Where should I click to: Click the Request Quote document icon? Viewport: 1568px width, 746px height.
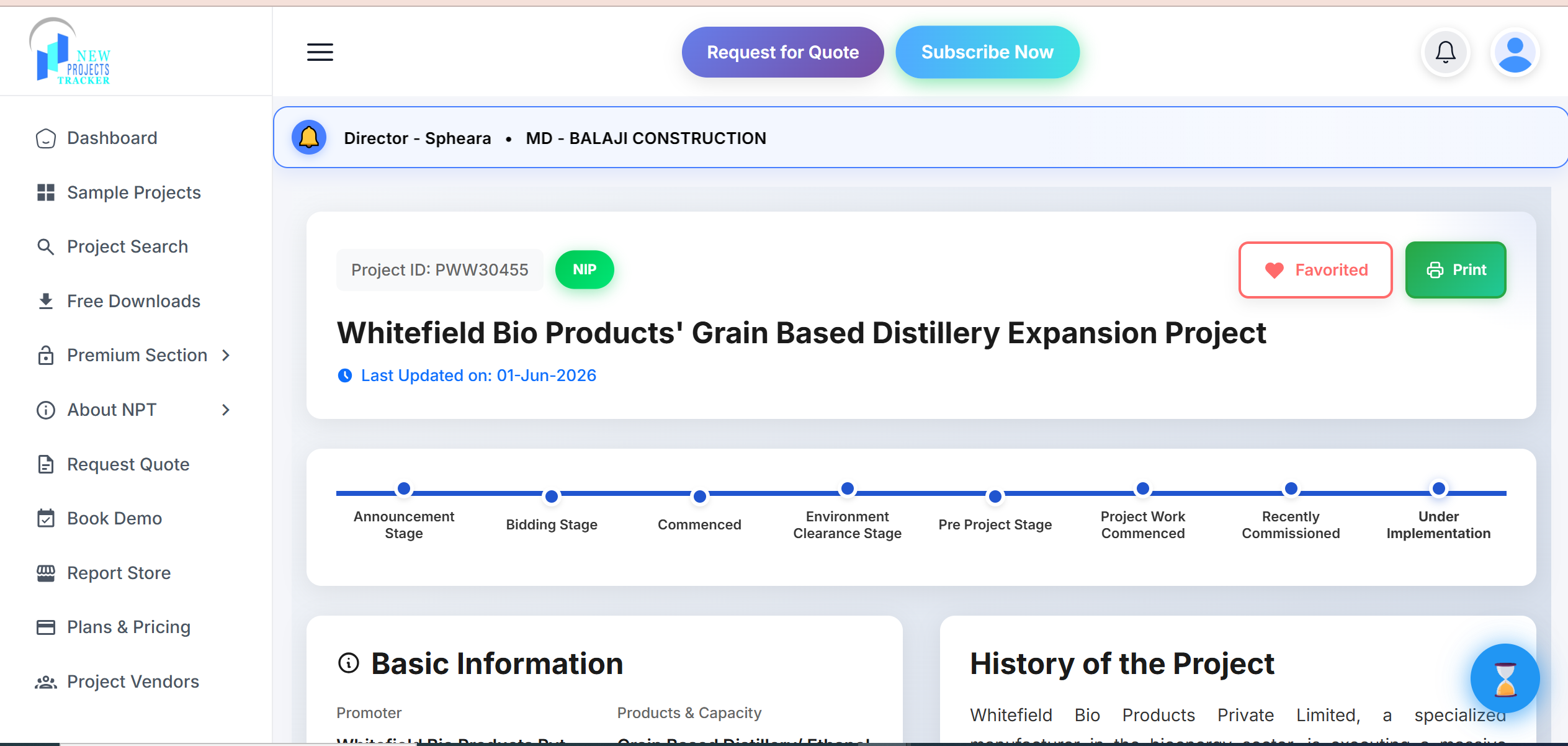pos(46,464)
